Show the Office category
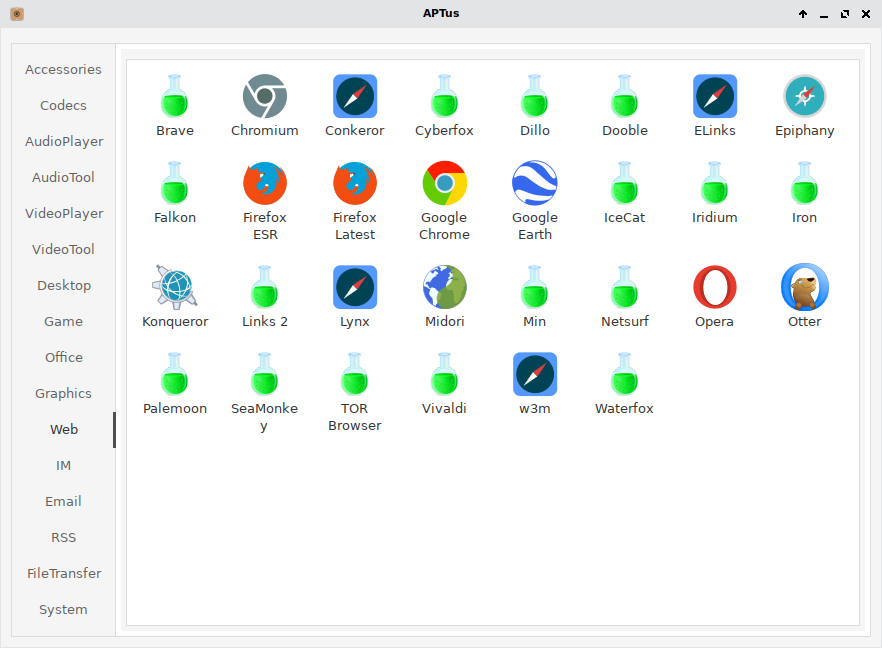Image resolution: width=882 pixels, height=648 pixels. tap(64, 357)
